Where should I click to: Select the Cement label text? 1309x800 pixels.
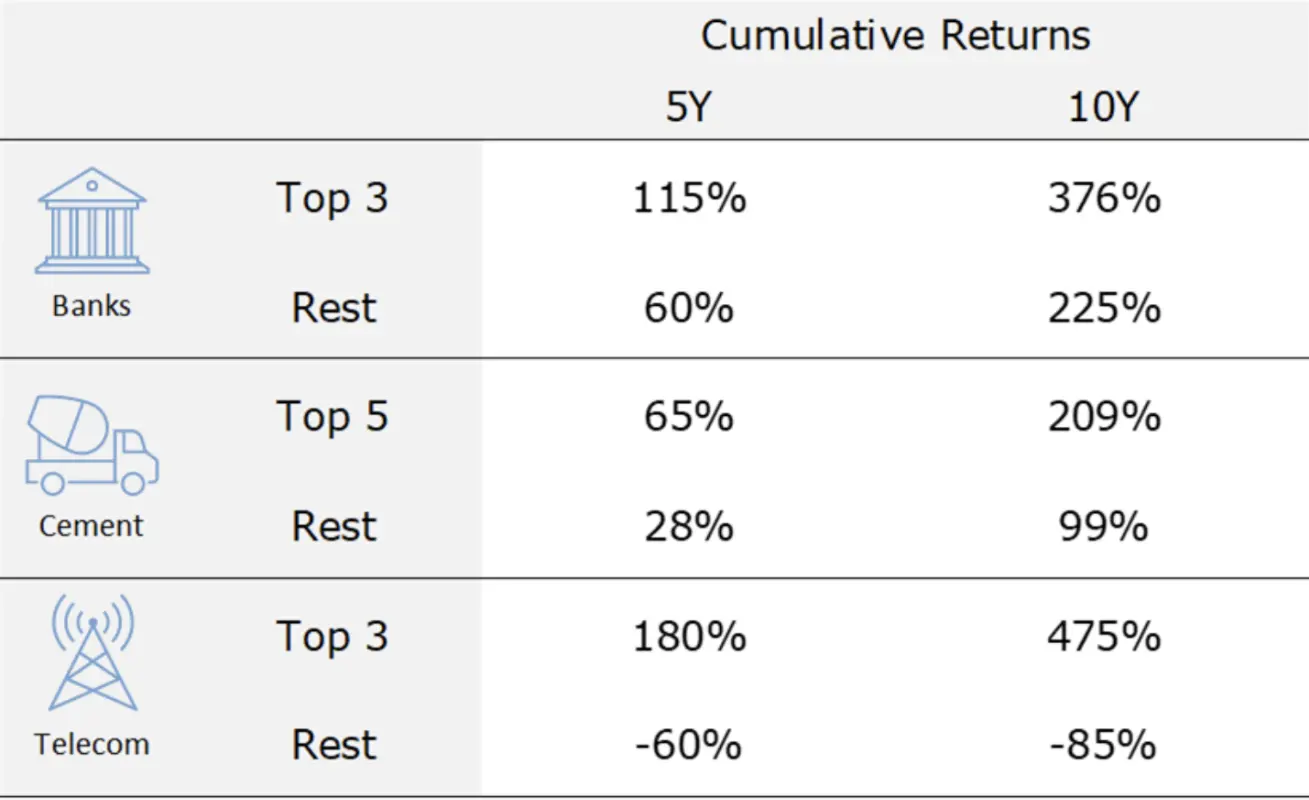(x=91, y=525)
